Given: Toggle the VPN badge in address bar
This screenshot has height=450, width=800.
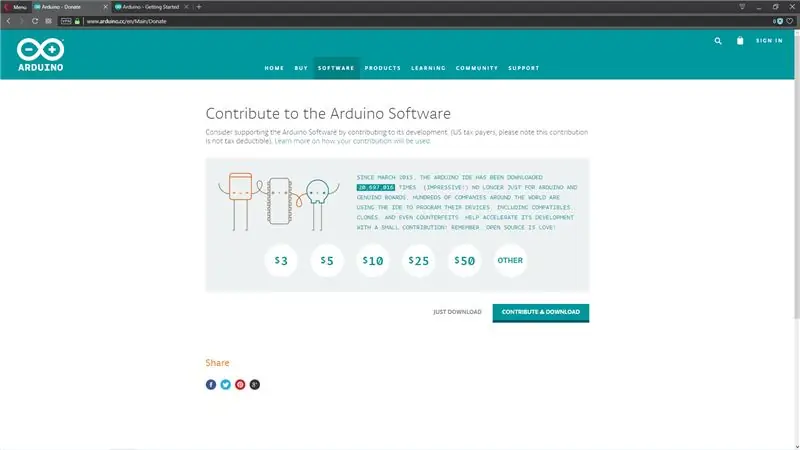Looking at the screenshot, I should 66,21.
